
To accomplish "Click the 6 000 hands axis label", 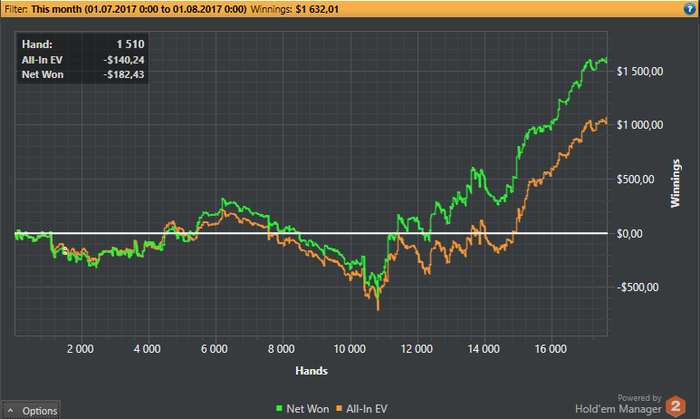I will [214, 349].
